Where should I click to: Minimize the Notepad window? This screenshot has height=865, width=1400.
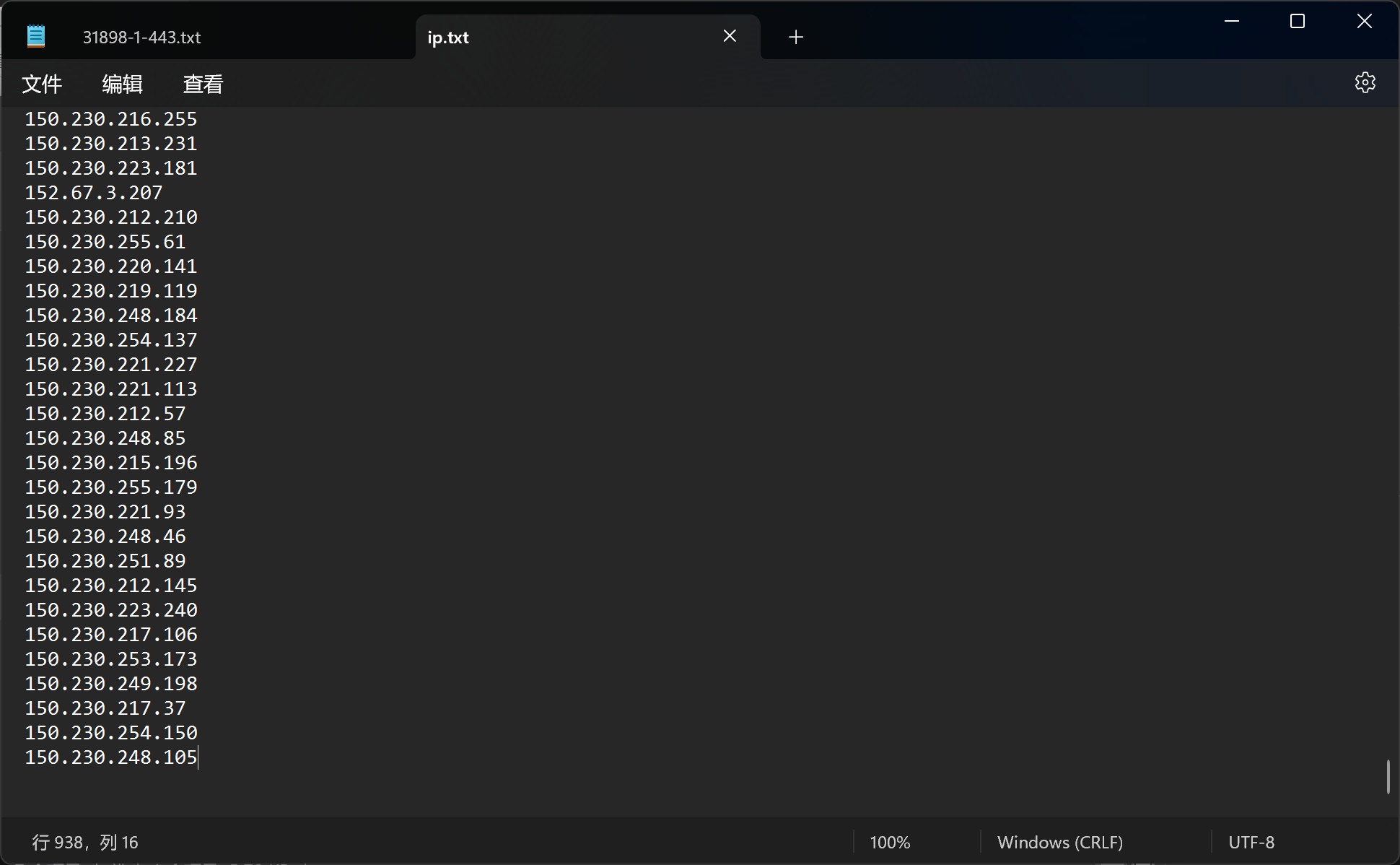(x=1231, y=22)
